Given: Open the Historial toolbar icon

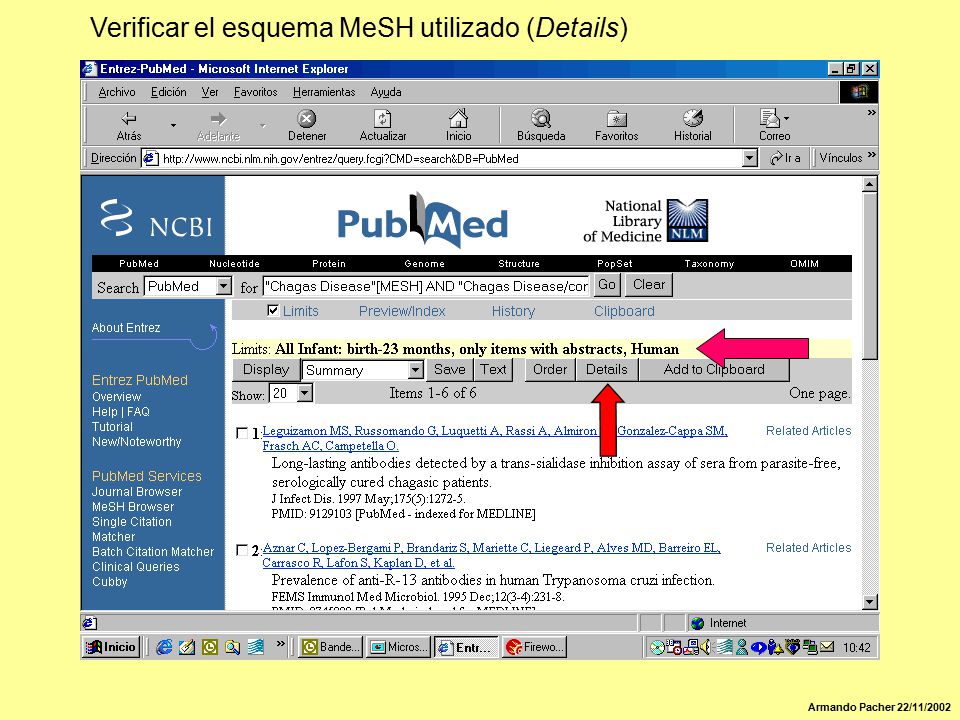Looking at the screenshot, I should point(692,126).
